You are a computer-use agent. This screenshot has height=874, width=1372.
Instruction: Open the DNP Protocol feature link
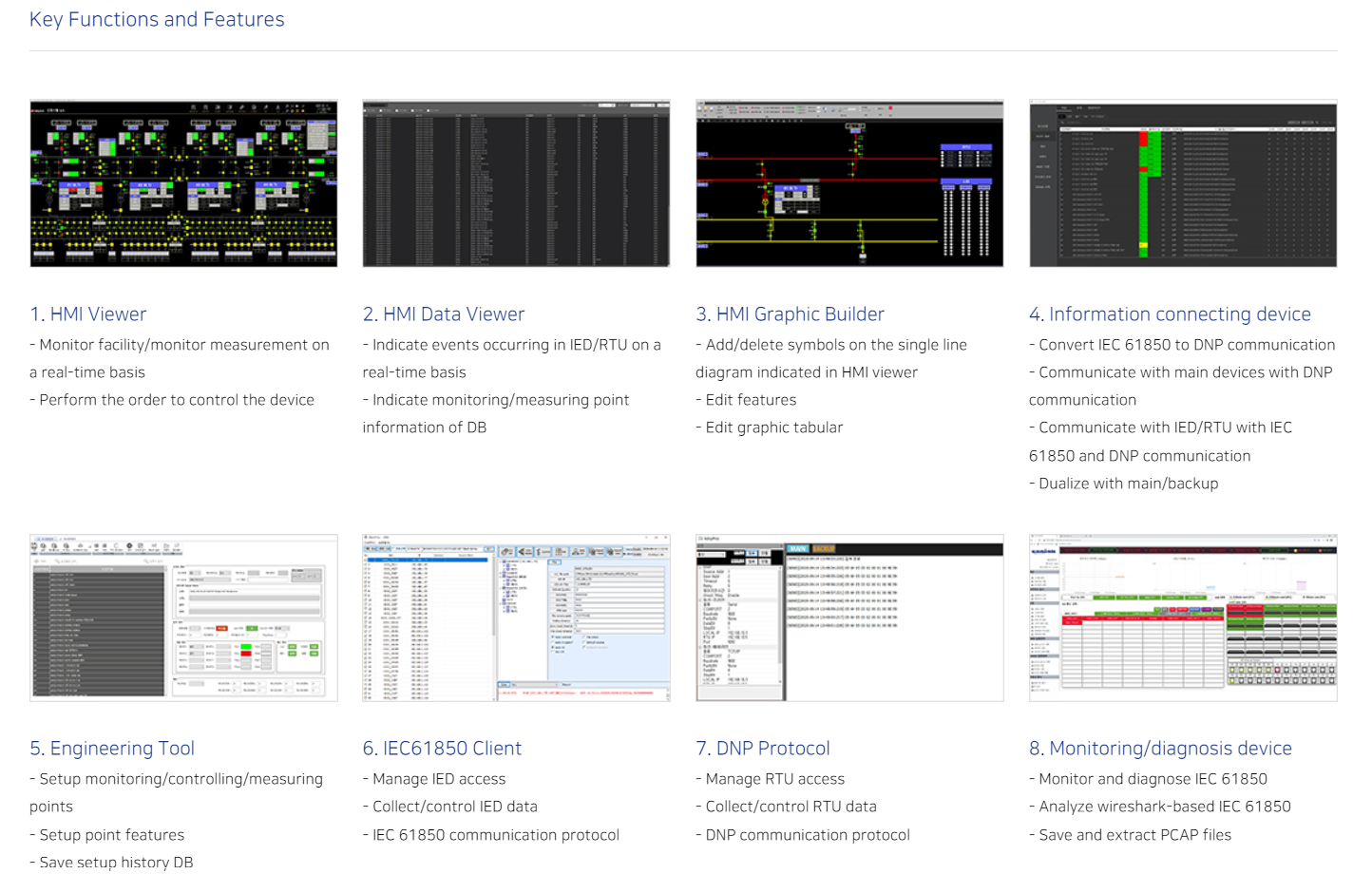tap(763, 748)
